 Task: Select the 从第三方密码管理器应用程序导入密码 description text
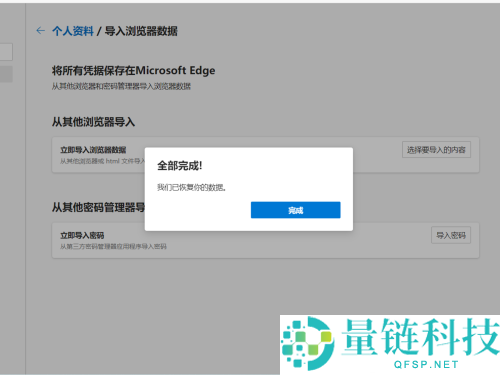113,246
